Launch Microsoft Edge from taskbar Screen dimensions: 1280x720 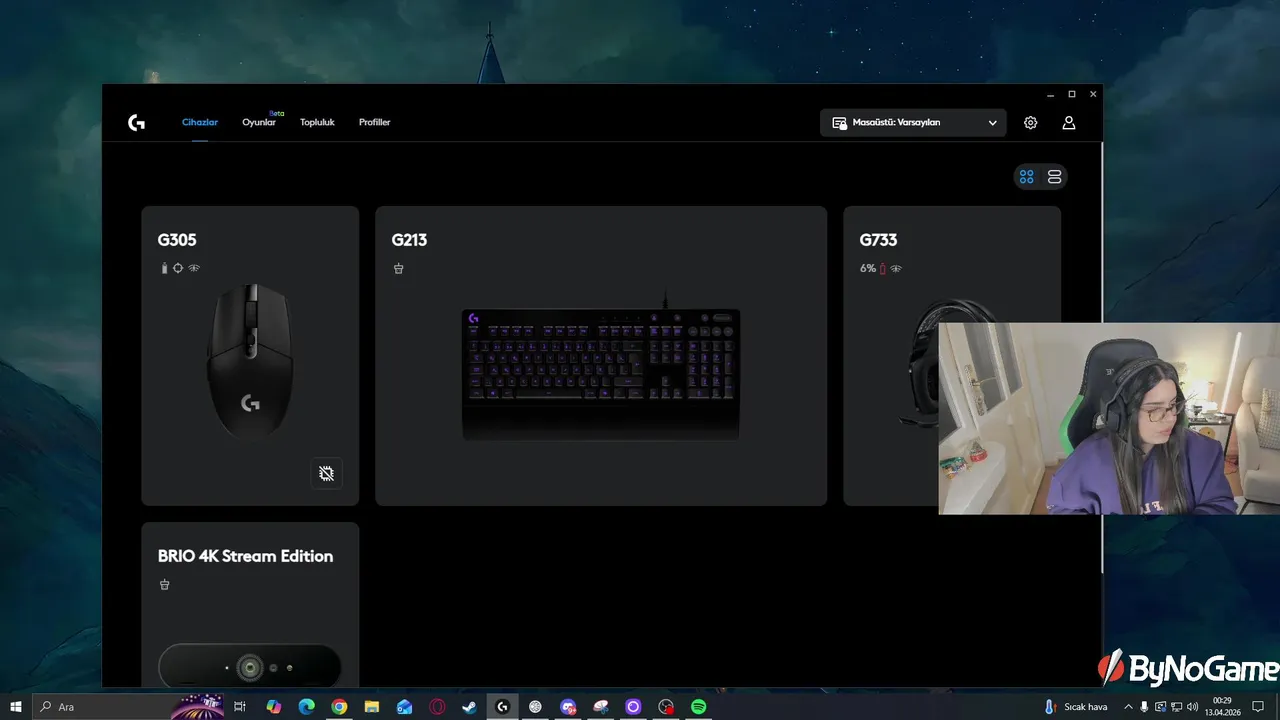click(x=307, y=707)
